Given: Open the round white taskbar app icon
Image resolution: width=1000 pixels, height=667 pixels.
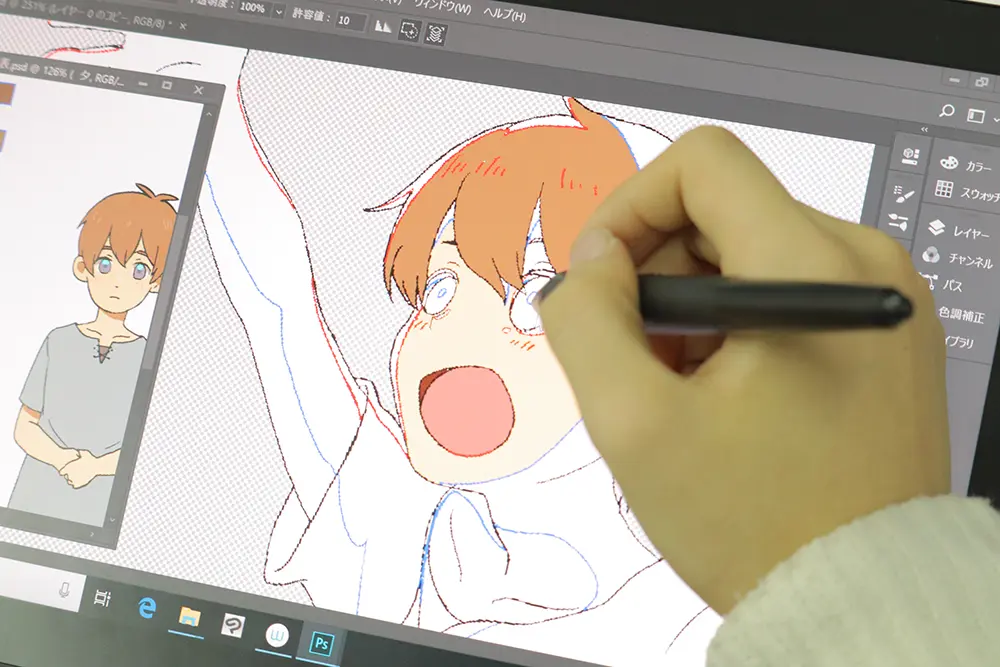Looking at the screenshot, I should pyautogui.click(x=277, y=634).
